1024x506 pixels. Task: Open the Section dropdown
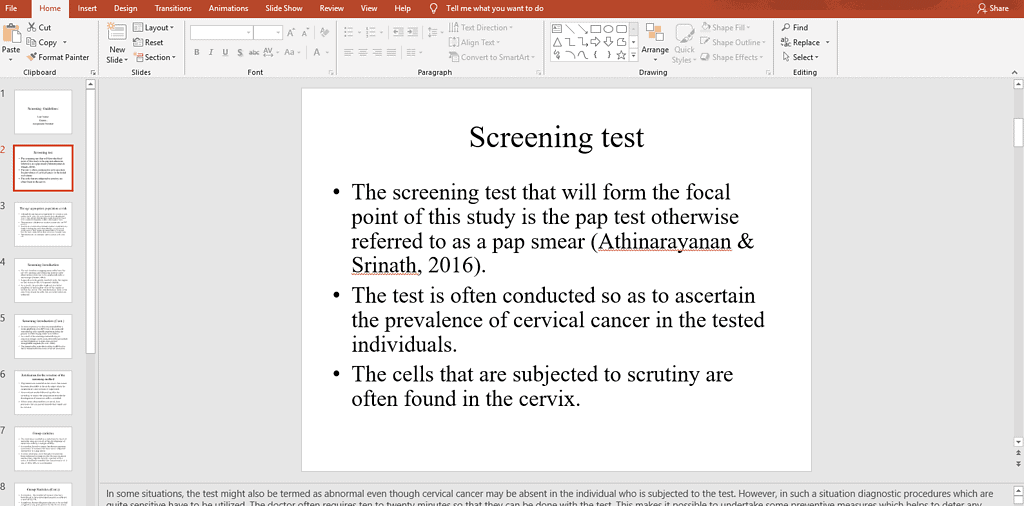(x=155, y=57)
